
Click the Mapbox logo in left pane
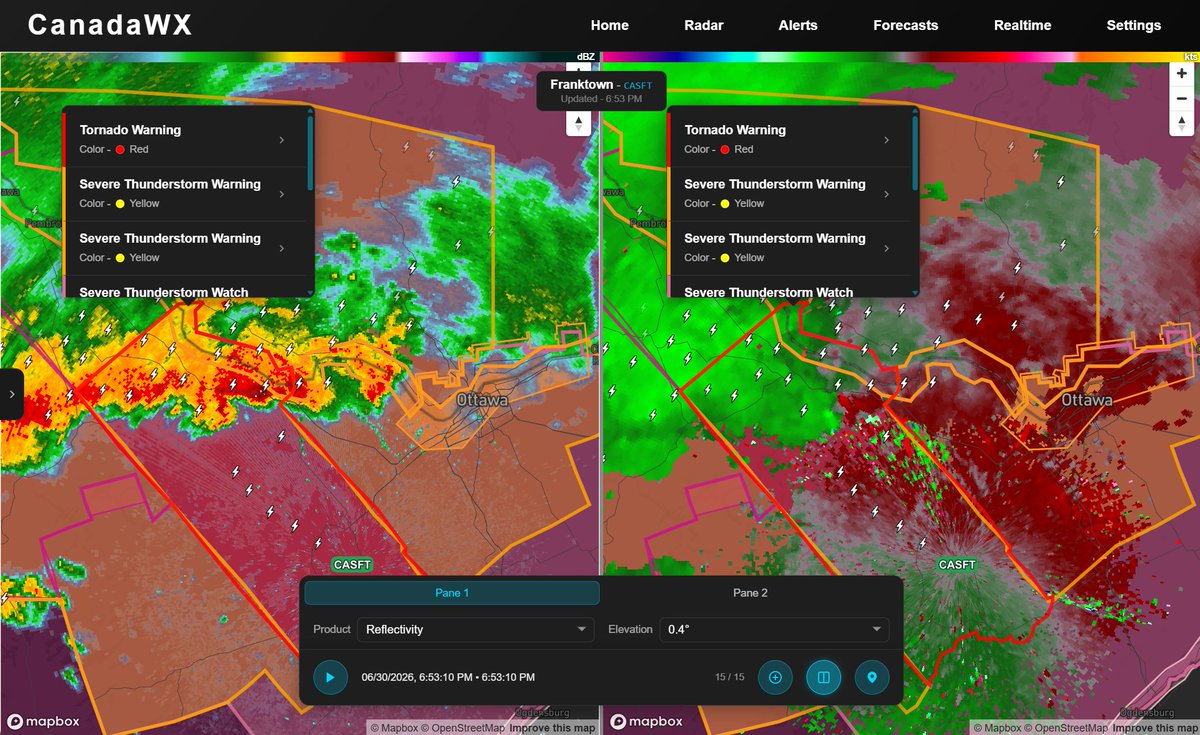(43, 721)
